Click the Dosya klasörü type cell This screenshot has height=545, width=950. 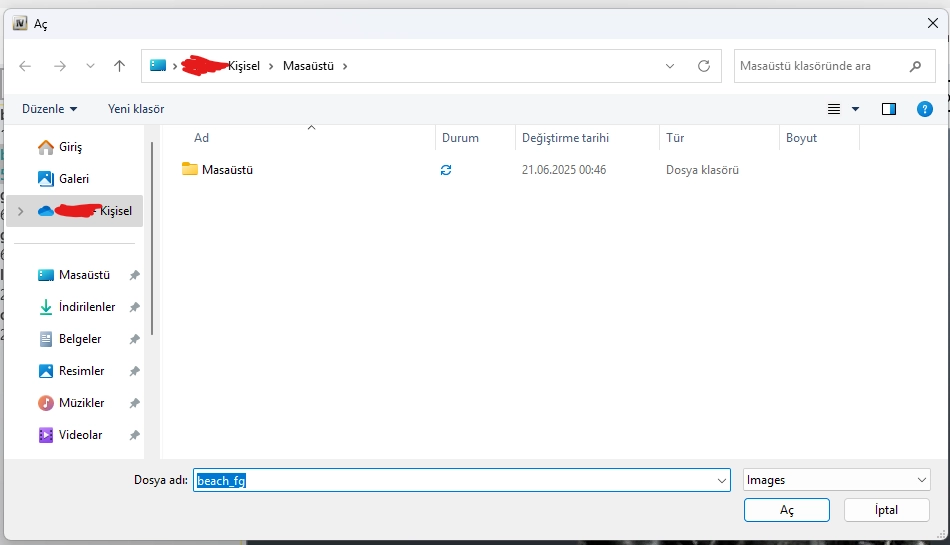pyautogui.click(x=702, y=170)
